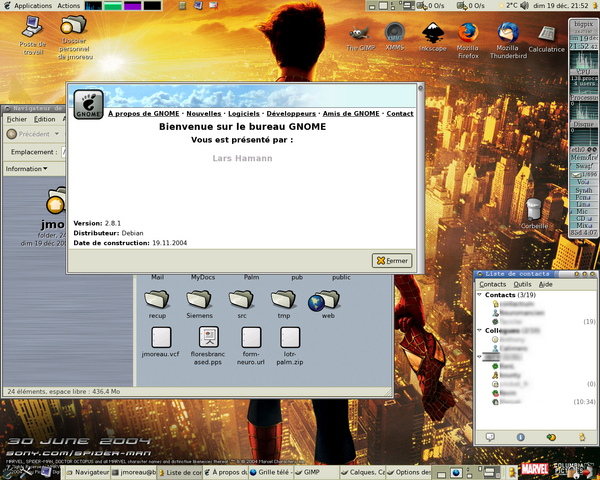Follow the Logiciels link
This screenshot has height=480, width=600.
click(244, 114)
